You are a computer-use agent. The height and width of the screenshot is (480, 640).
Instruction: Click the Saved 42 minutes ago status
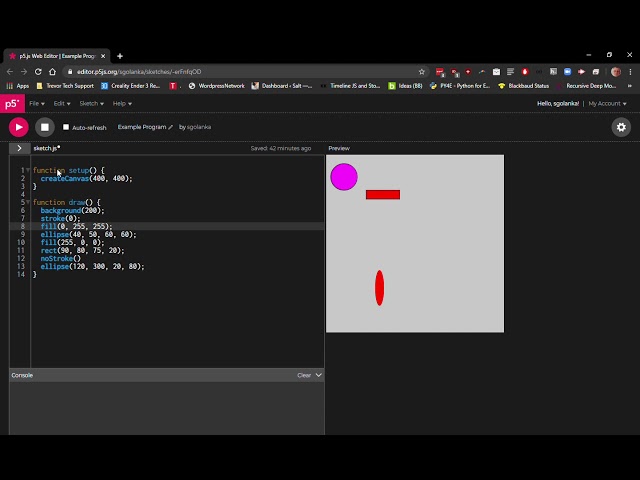tap(281, 148)
